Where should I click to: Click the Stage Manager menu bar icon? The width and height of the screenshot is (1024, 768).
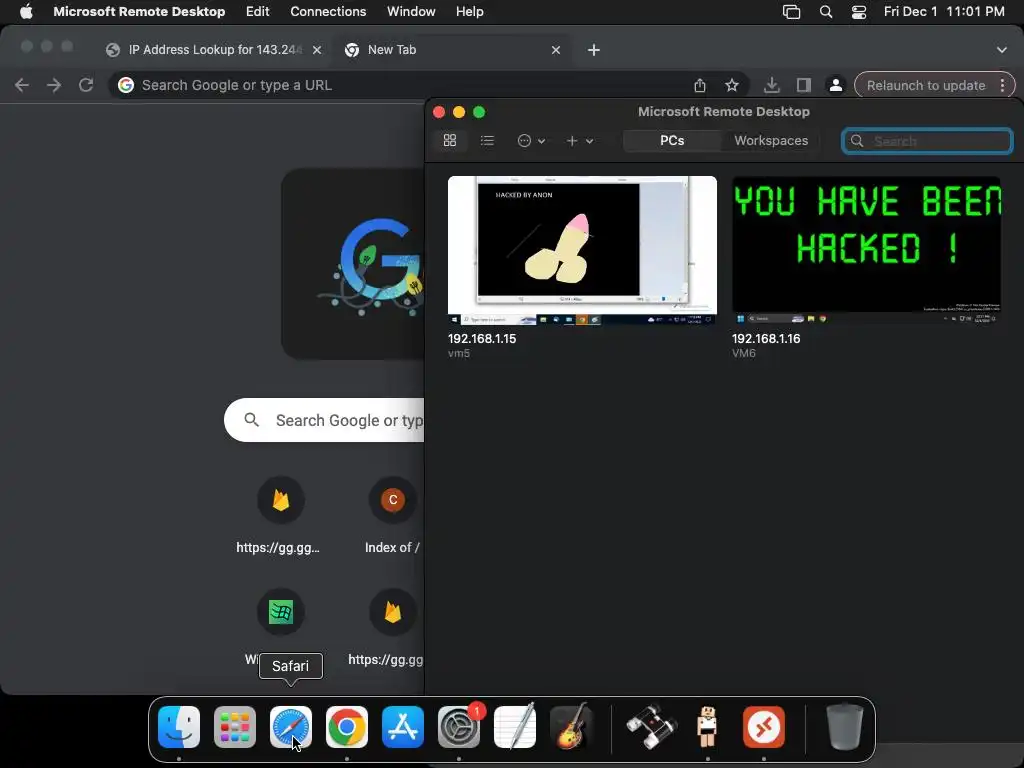point(792,12)
